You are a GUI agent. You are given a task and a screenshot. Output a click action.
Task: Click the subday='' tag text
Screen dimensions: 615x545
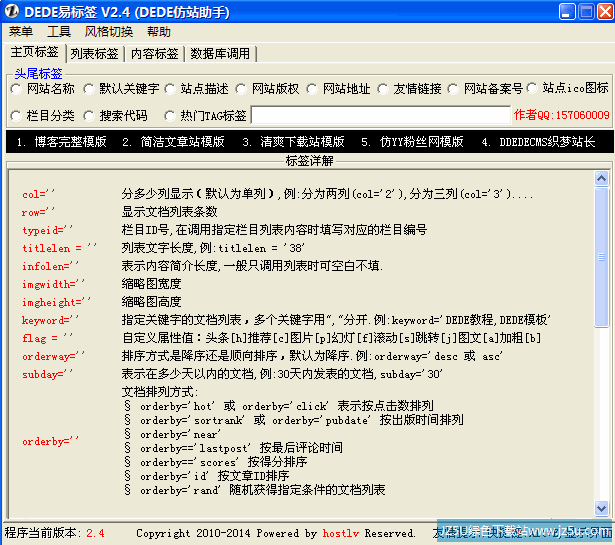tap(47, 374)
